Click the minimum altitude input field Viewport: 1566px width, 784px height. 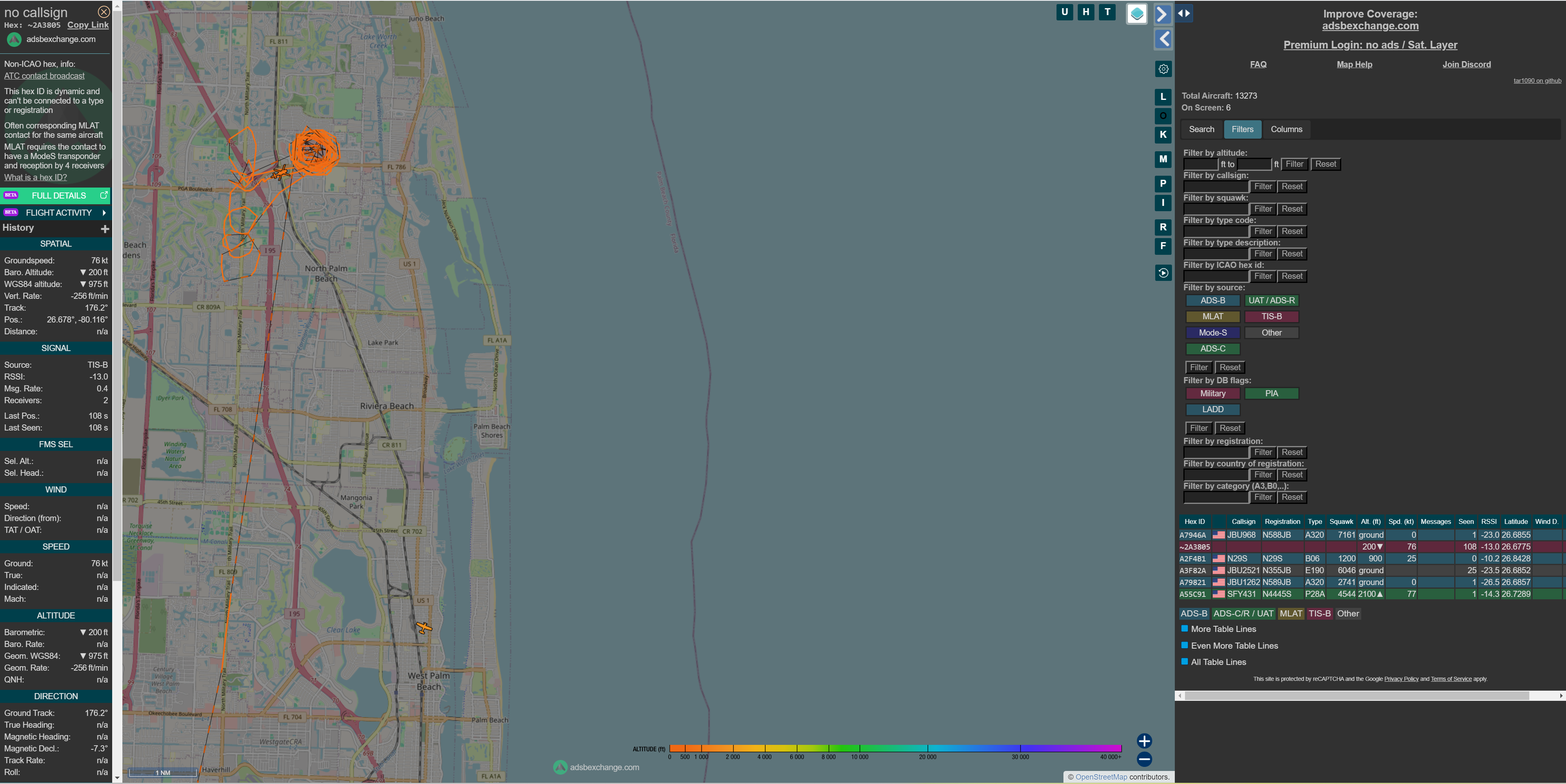(x=1201, y=164)
